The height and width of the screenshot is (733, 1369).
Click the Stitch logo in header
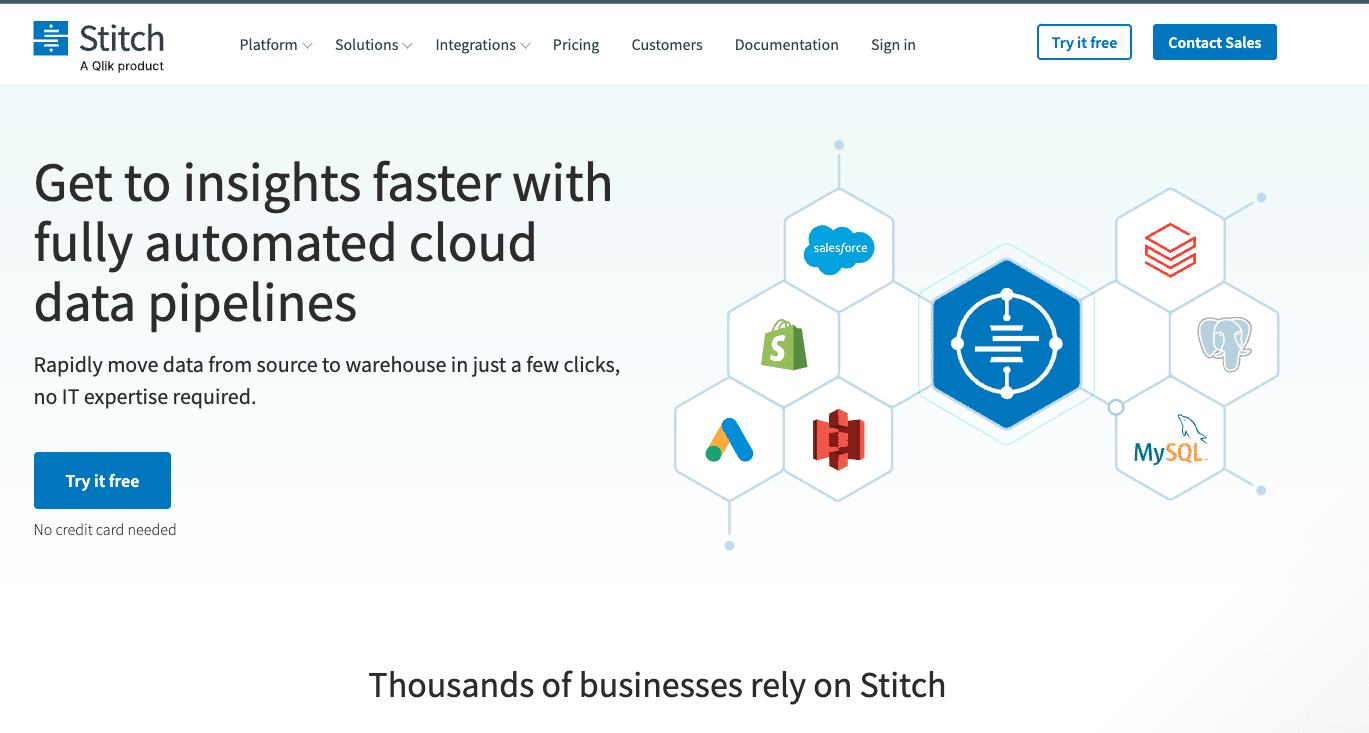(98, 45)
